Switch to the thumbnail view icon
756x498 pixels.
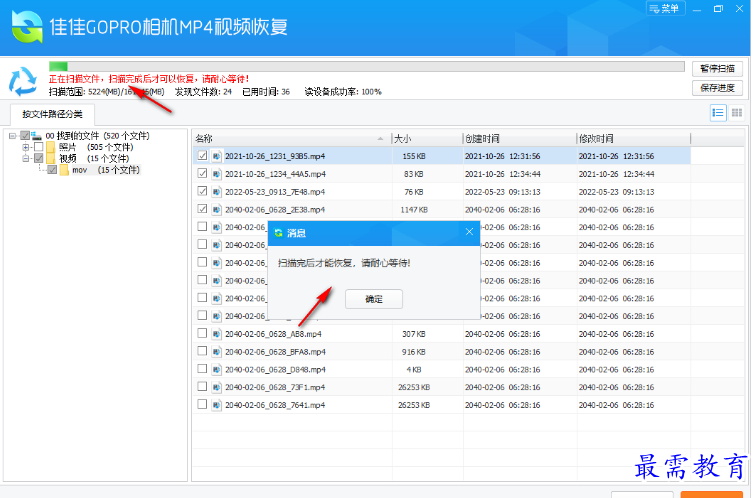(x=736, y=113)
